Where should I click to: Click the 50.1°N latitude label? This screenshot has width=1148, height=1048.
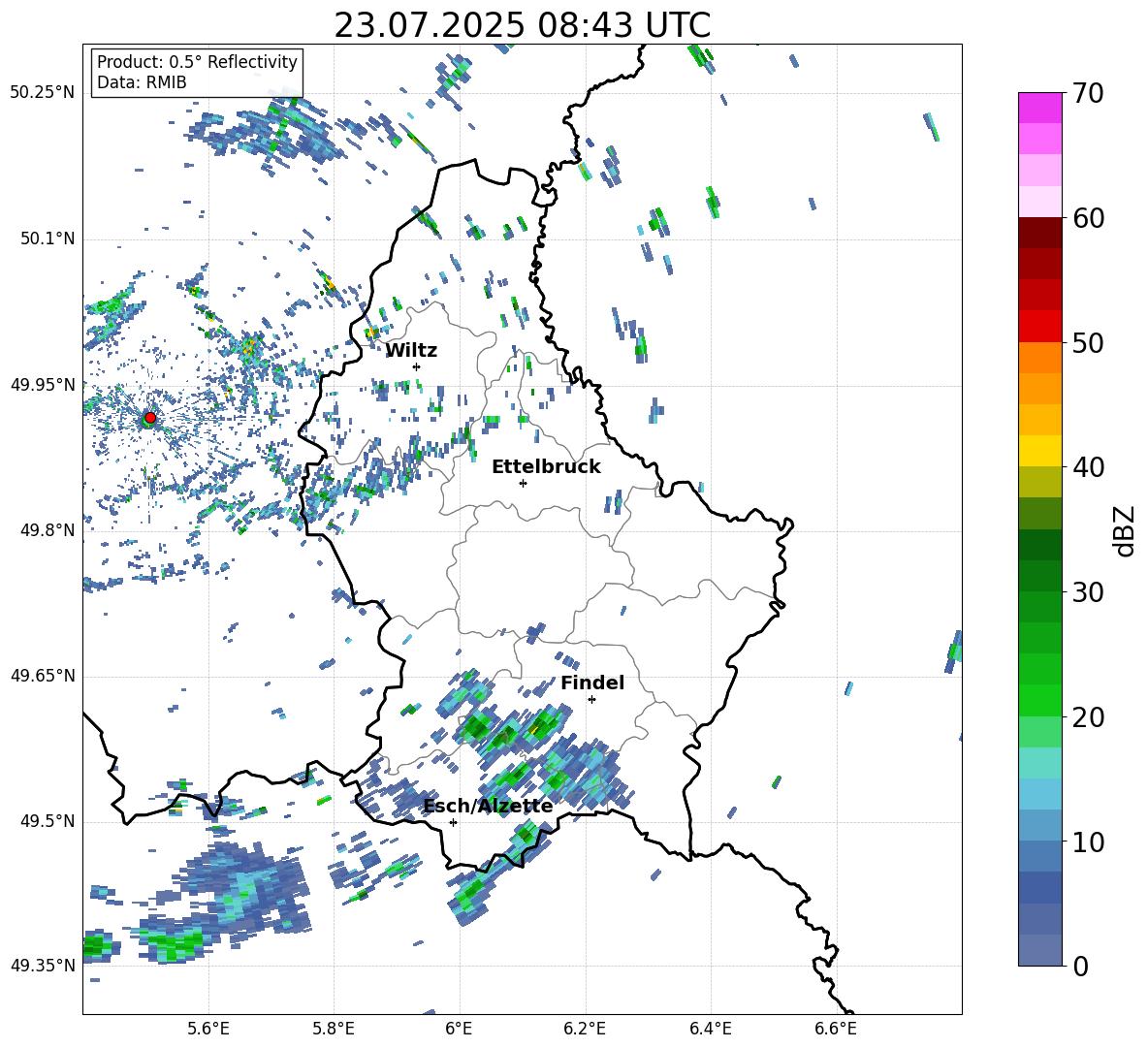click(x=47, y=239)
